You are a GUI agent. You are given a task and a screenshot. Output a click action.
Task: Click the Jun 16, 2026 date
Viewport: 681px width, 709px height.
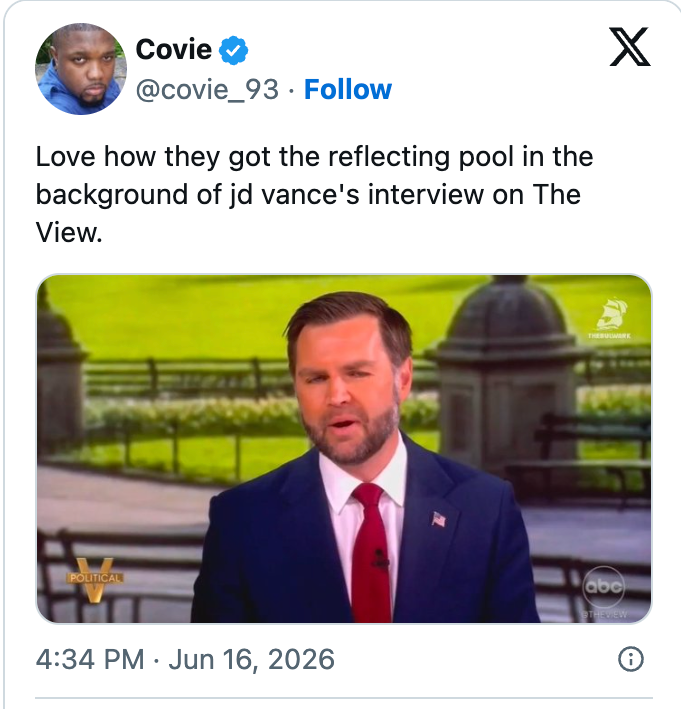click(251, 659)
